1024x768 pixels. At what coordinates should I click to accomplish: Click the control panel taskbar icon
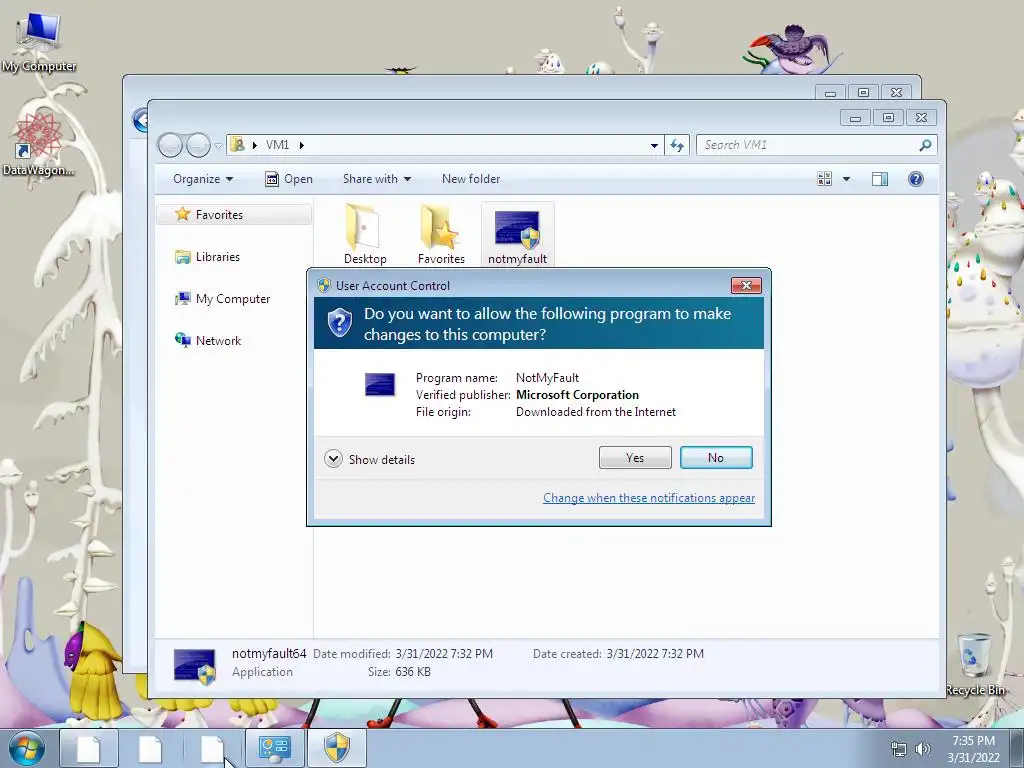pos(274,748)
